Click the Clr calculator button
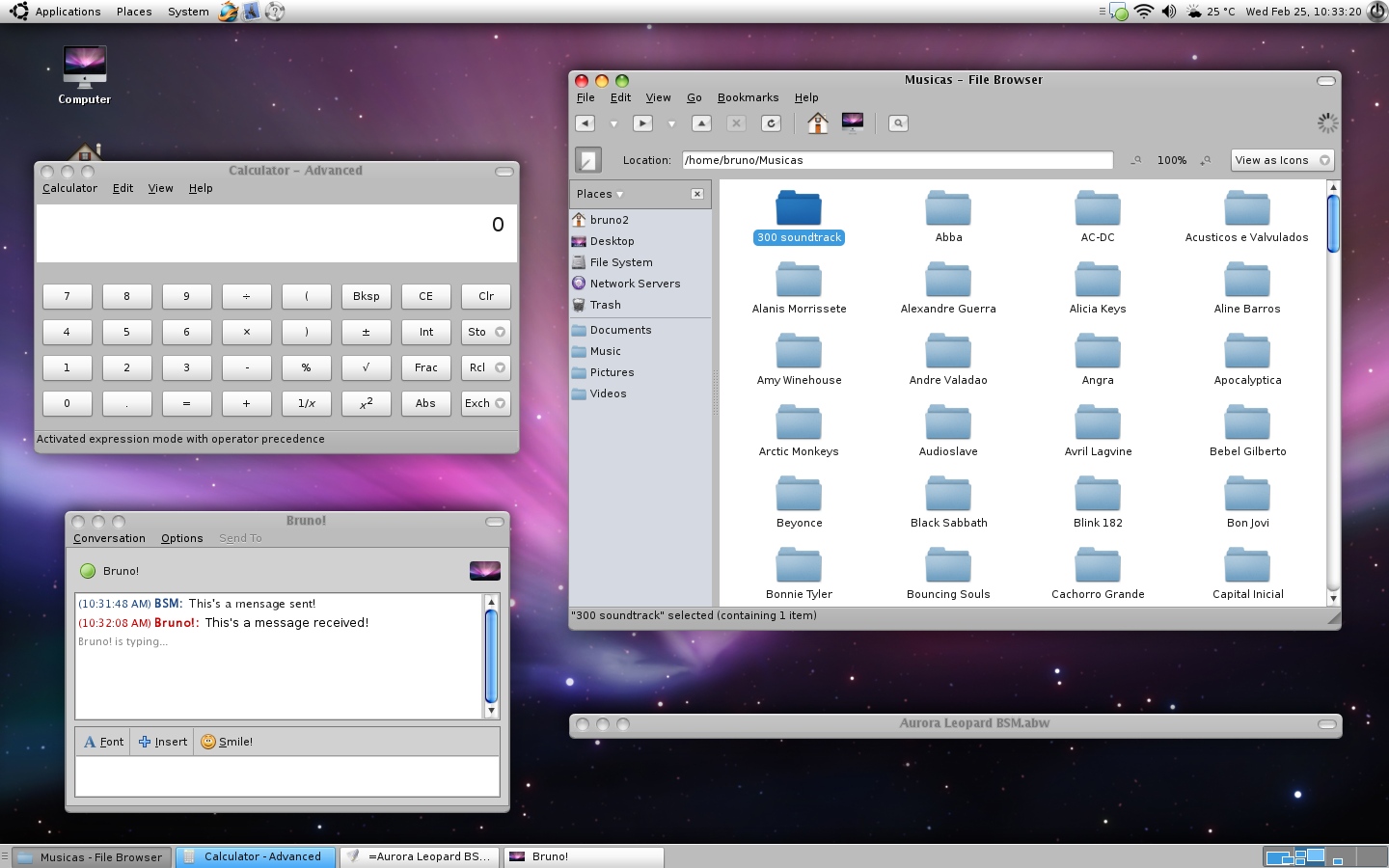Viewport: 1389px width, 868px height. [486, 296]
